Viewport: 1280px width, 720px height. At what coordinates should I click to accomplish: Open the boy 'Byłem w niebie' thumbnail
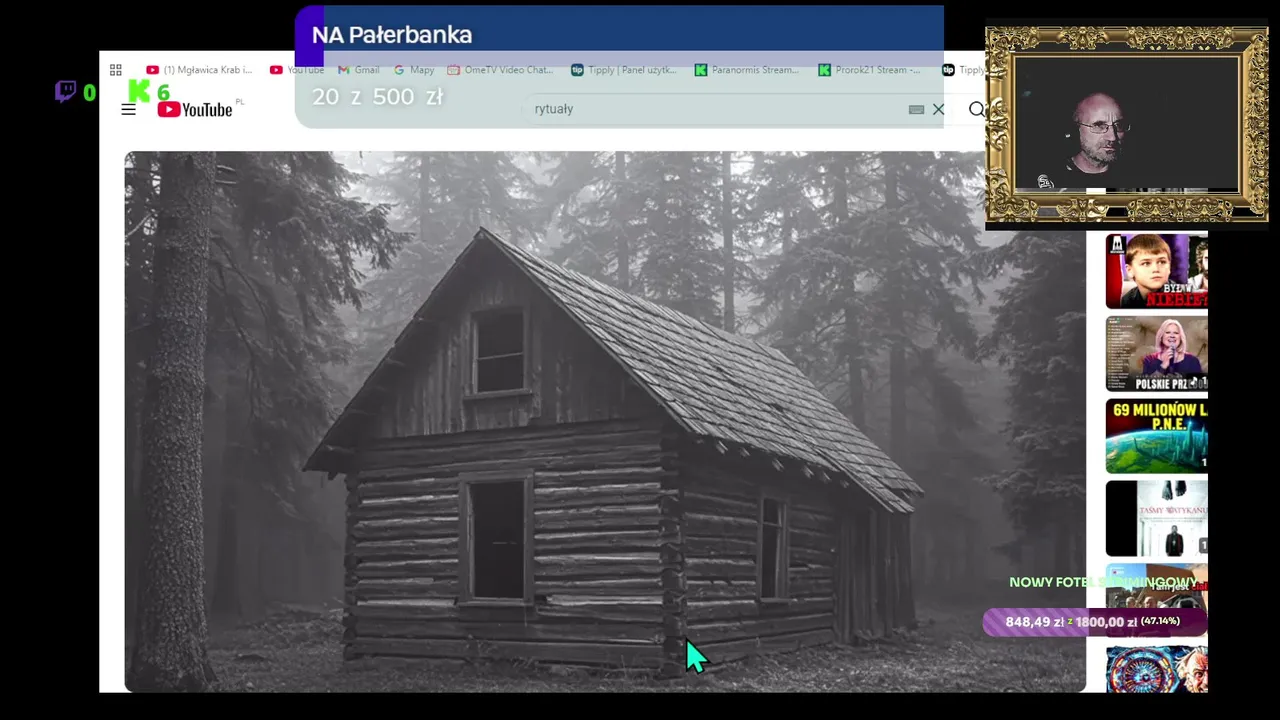coord(1157,271)
